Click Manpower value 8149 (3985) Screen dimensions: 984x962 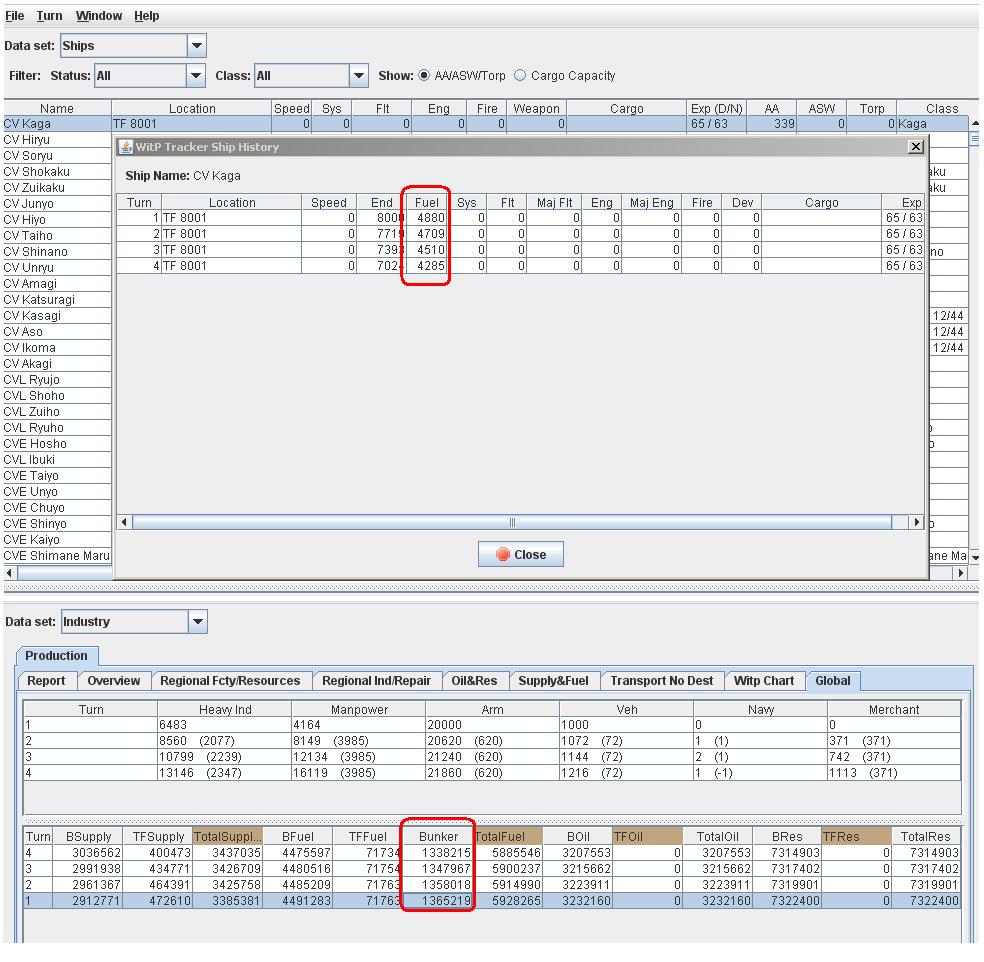[x=358, y=741]
